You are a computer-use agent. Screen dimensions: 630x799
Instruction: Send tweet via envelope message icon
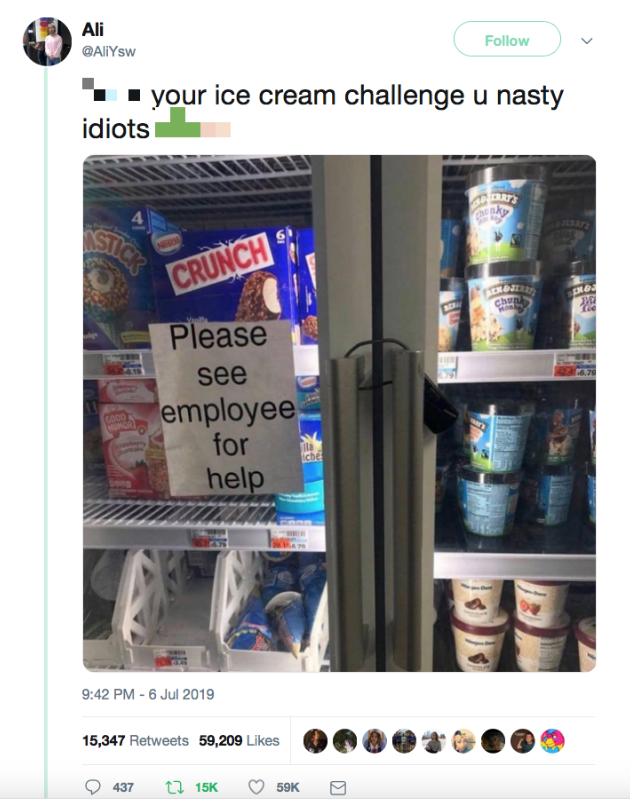tap(338, 788)
